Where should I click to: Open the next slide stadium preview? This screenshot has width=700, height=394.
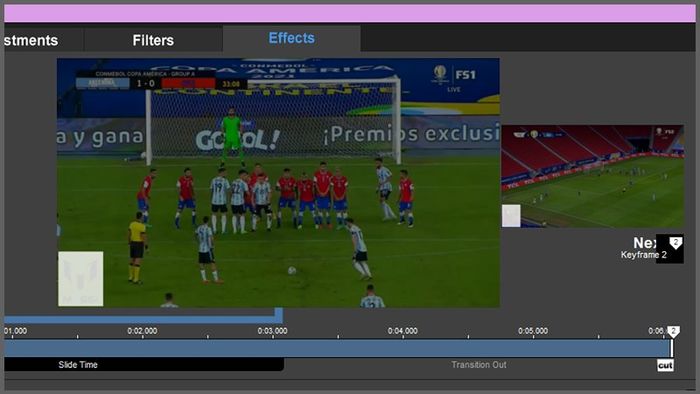pos(592,176)
